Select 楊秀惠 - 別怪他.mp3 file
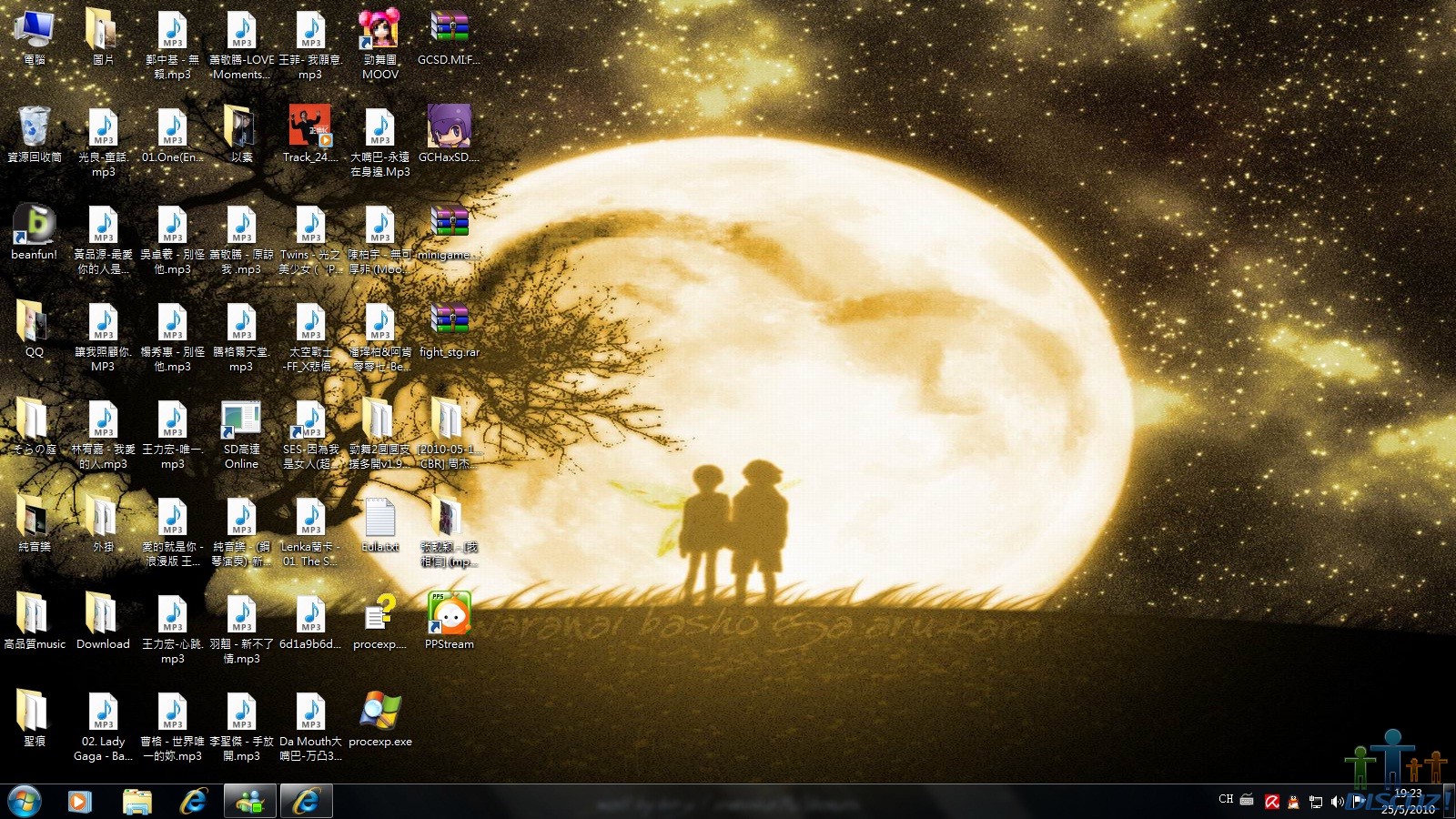 tap(173, 338)
